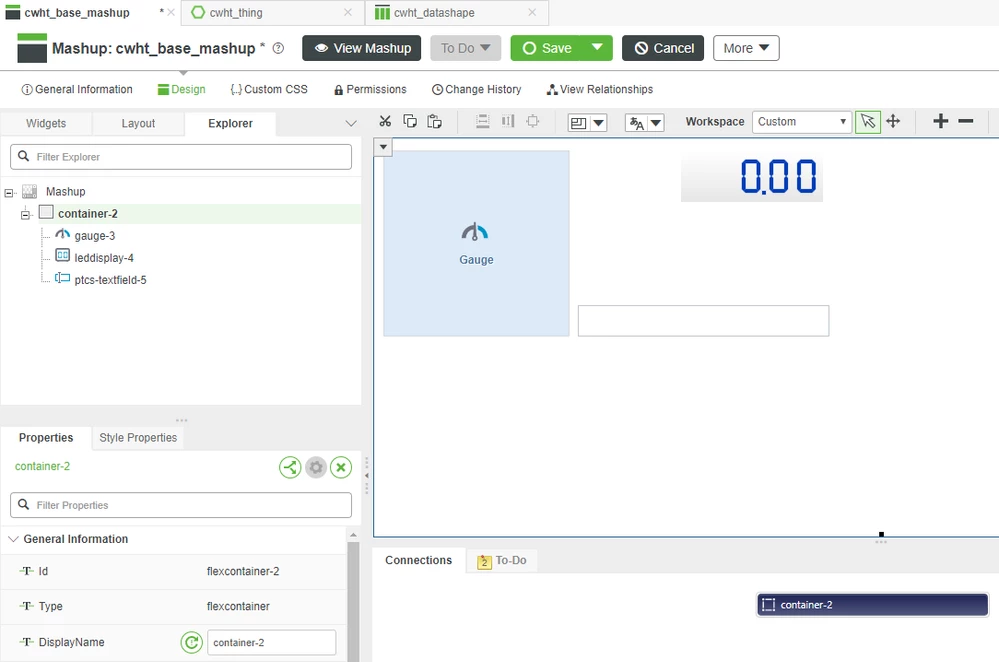
Task: Click the LED display 0.00 widget
Action: [752, 177]
